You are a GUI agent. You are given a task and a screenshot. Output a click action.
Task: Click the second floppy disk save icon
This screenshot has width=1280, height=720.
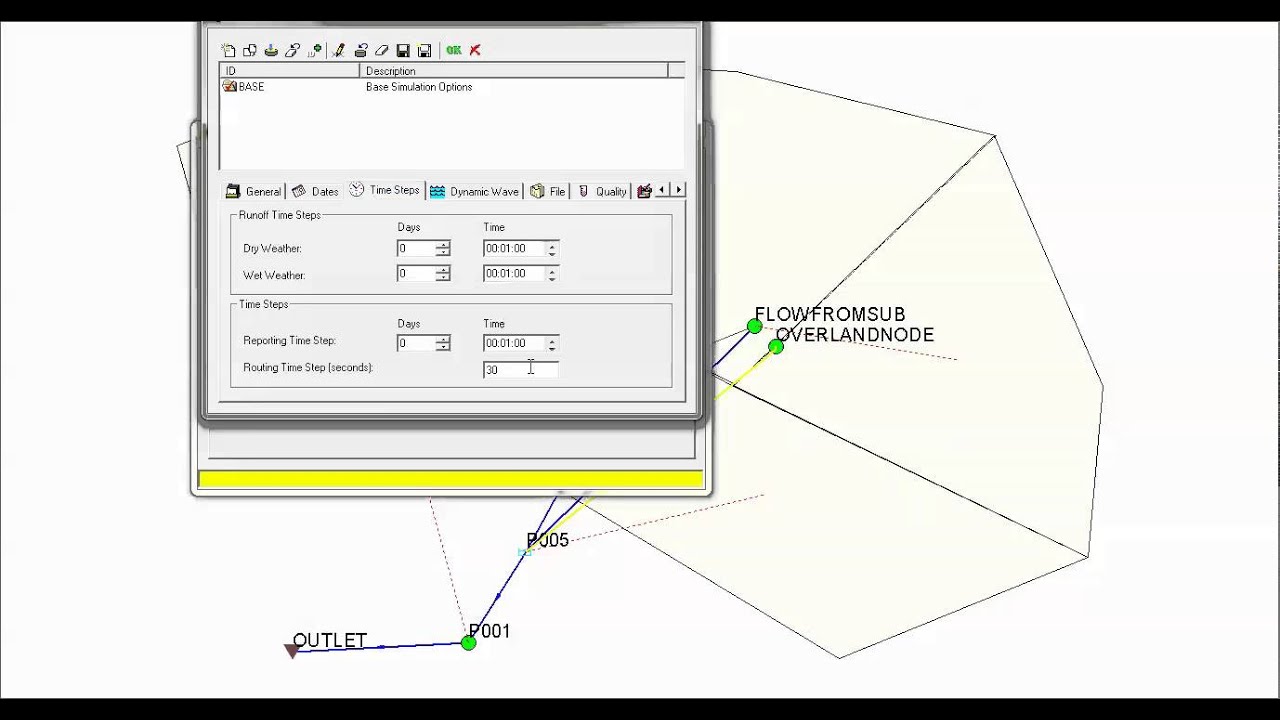(x=424, y=50)
